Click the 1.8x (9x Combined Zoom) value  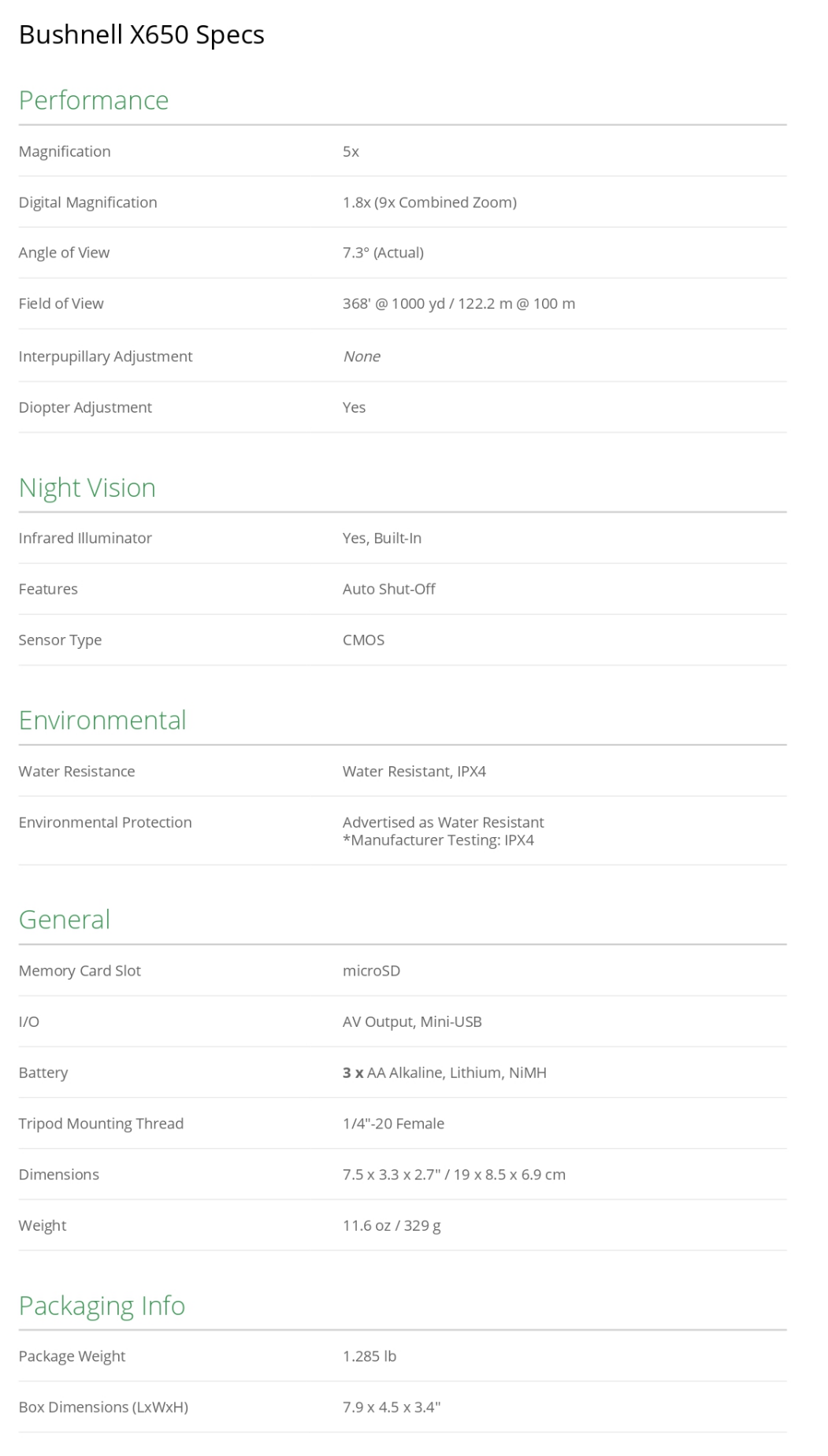click(429, 202)
